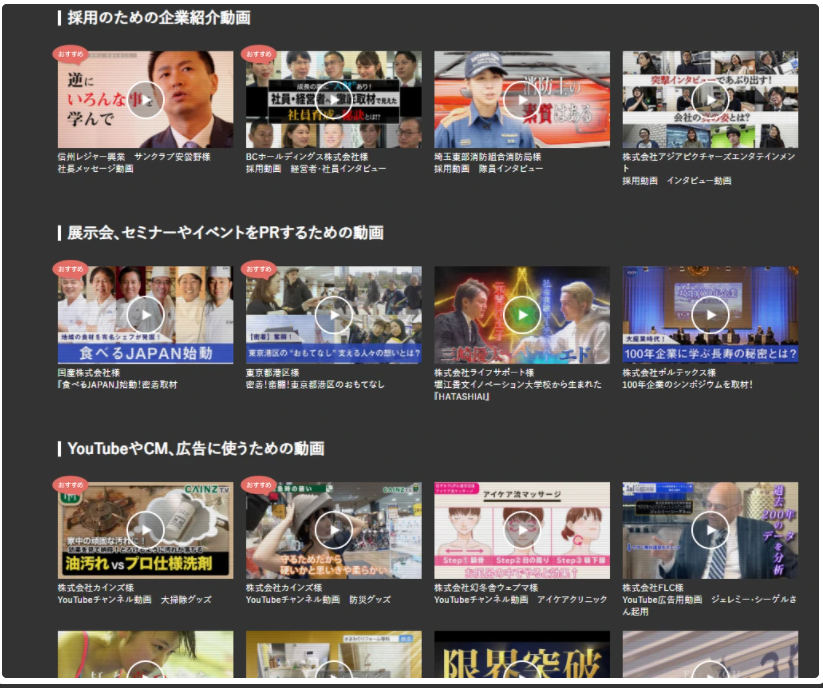Click the green play button on HATASHIAI video
823x688 pixels.
[521, 315]
